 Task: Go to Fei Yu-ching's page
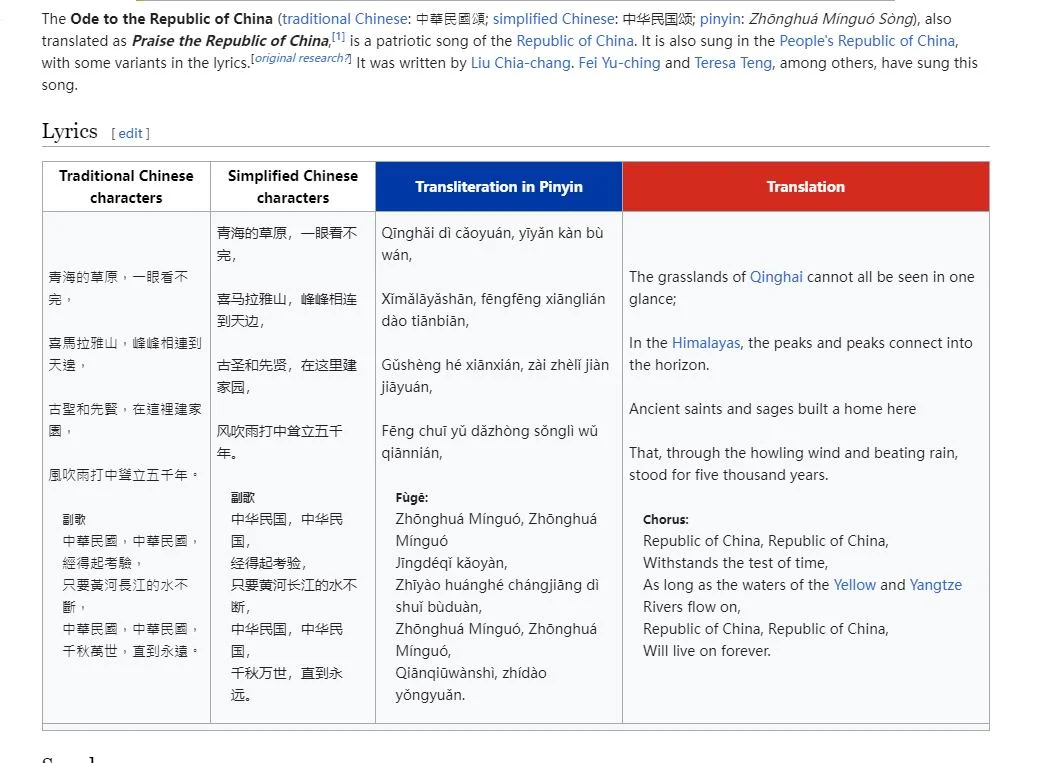pyautogui.click(x=619, y=63)
